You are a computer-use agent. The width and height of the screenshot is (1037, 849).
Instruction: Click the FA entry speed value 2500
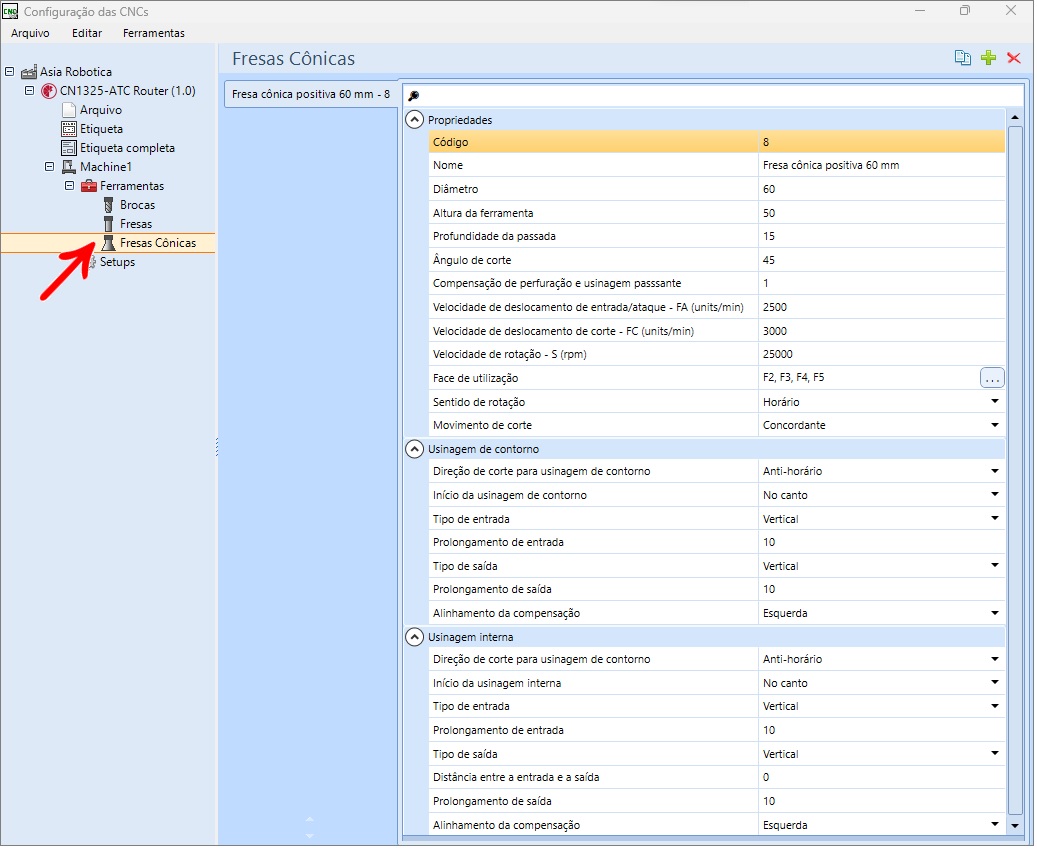click(x=882, y=308)
